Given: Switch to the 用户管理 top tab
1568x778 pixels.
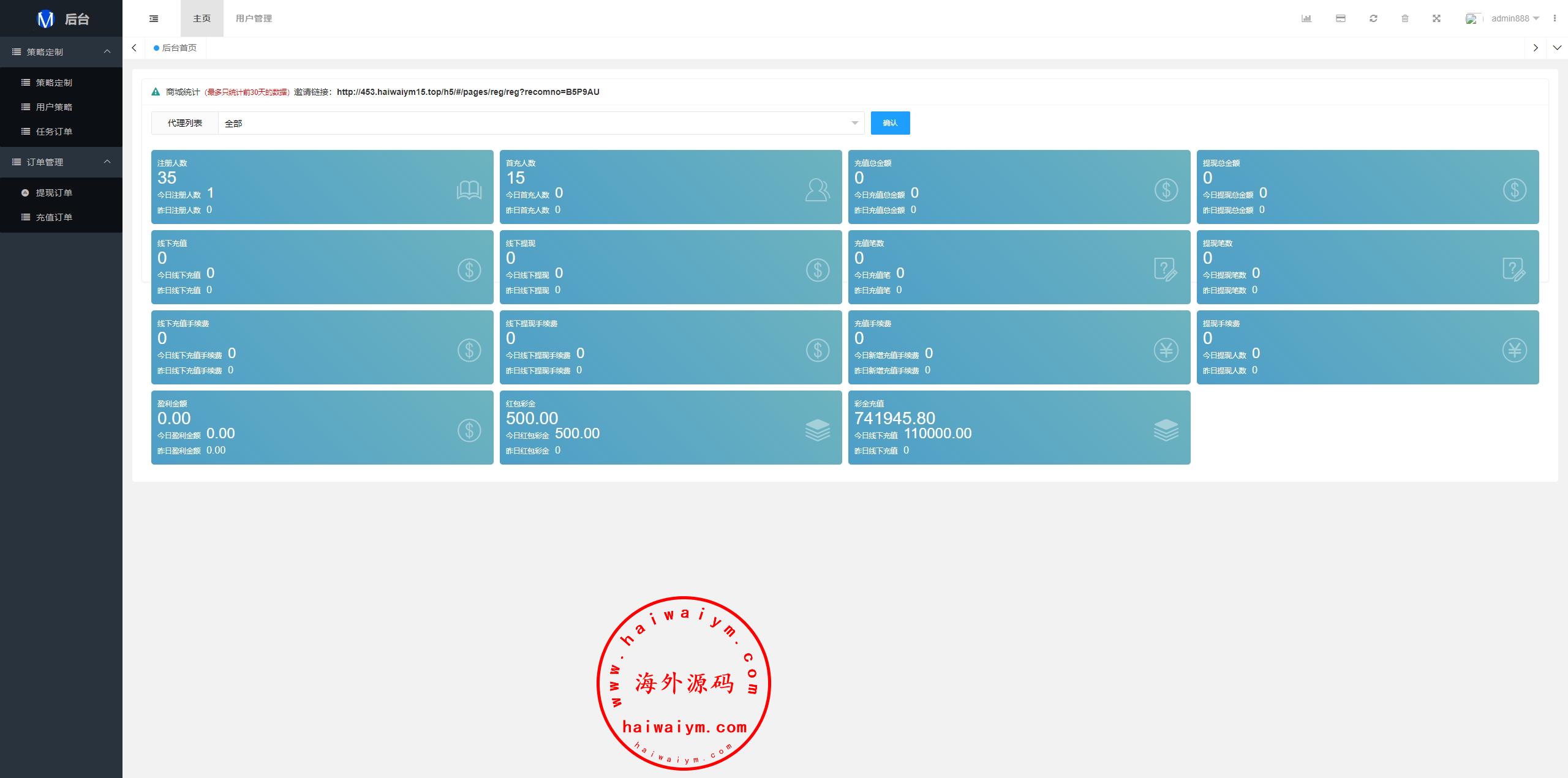Looking at the screenshot, I should tap(254, 18).
